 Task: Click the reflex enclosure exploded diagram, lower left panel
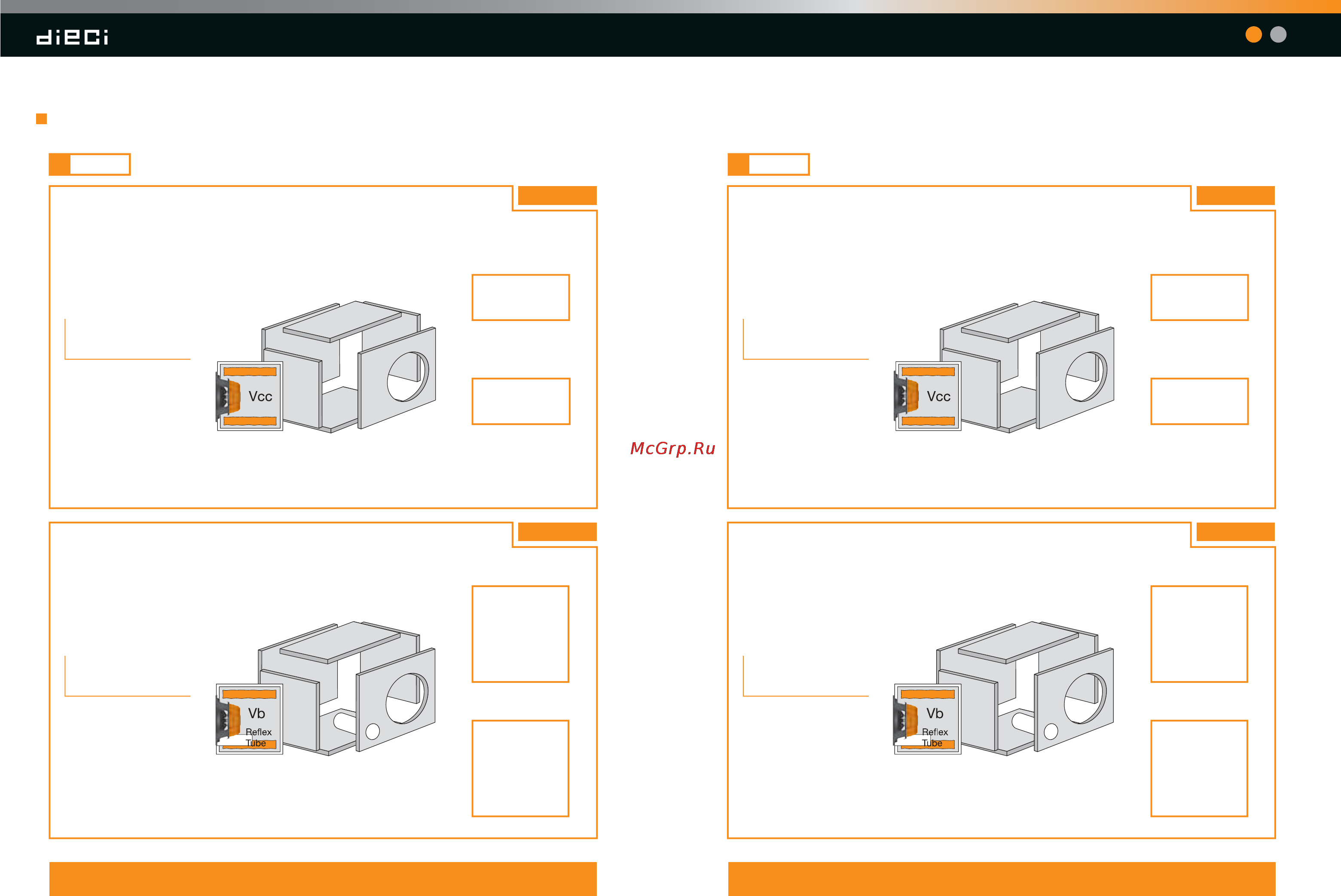pyautogui.click(x=347, y=688)
